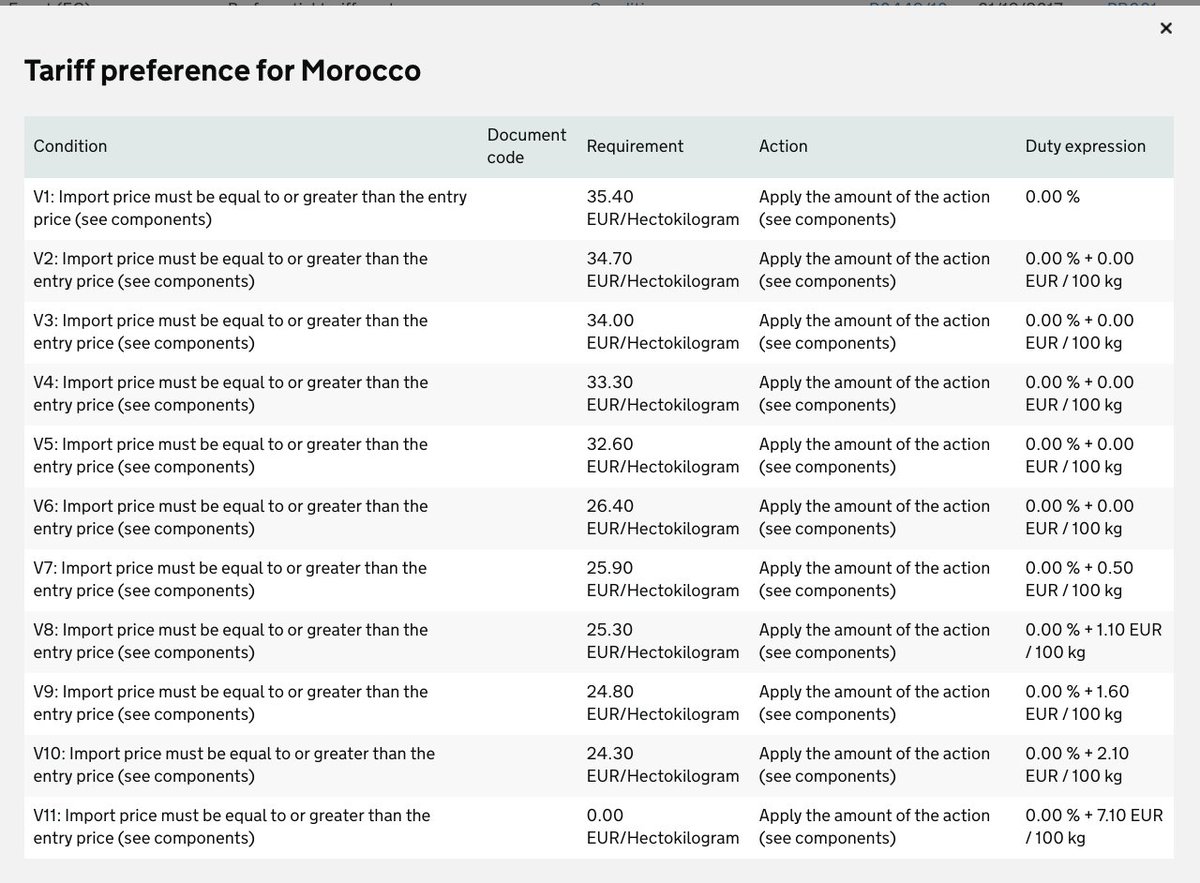This screenshot has height=883, width=1200.
Task: Click the Document code column header
Action: pyautogui.click(x=526, y=146)
